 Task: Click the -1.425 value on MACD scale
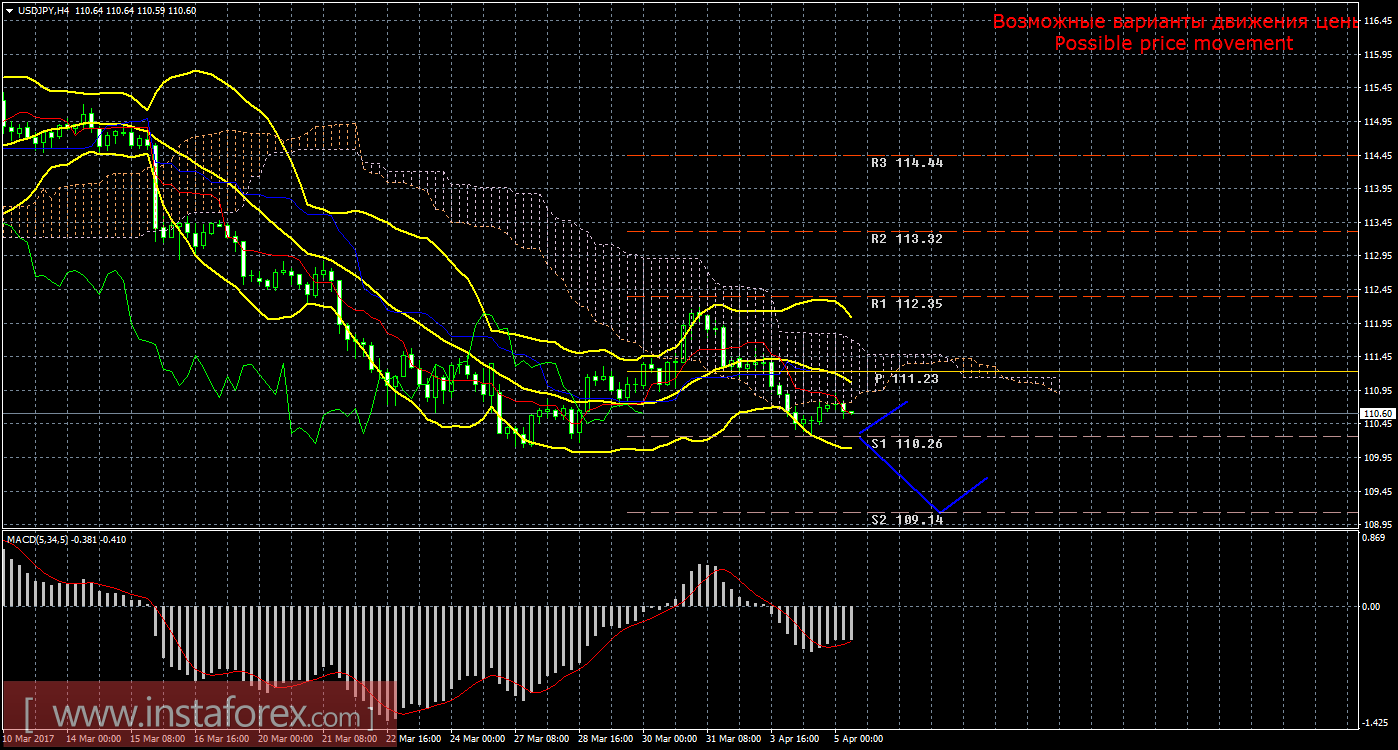(x=1375, y=722)
